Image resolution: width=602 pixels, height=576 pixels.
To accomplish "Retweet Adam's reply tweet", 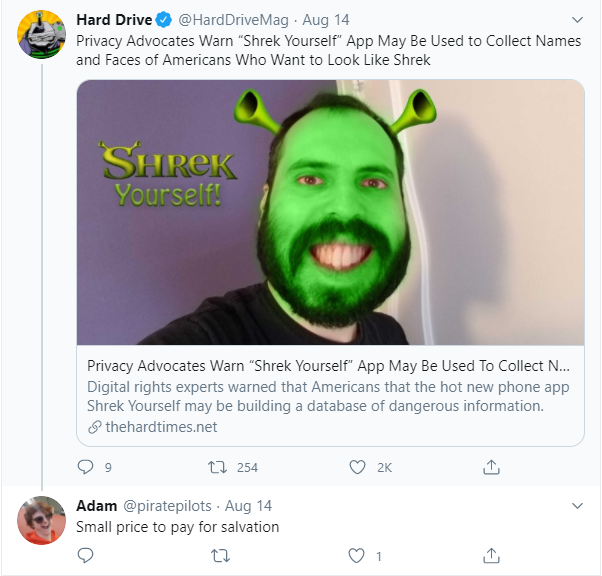I will pos(215,555).
